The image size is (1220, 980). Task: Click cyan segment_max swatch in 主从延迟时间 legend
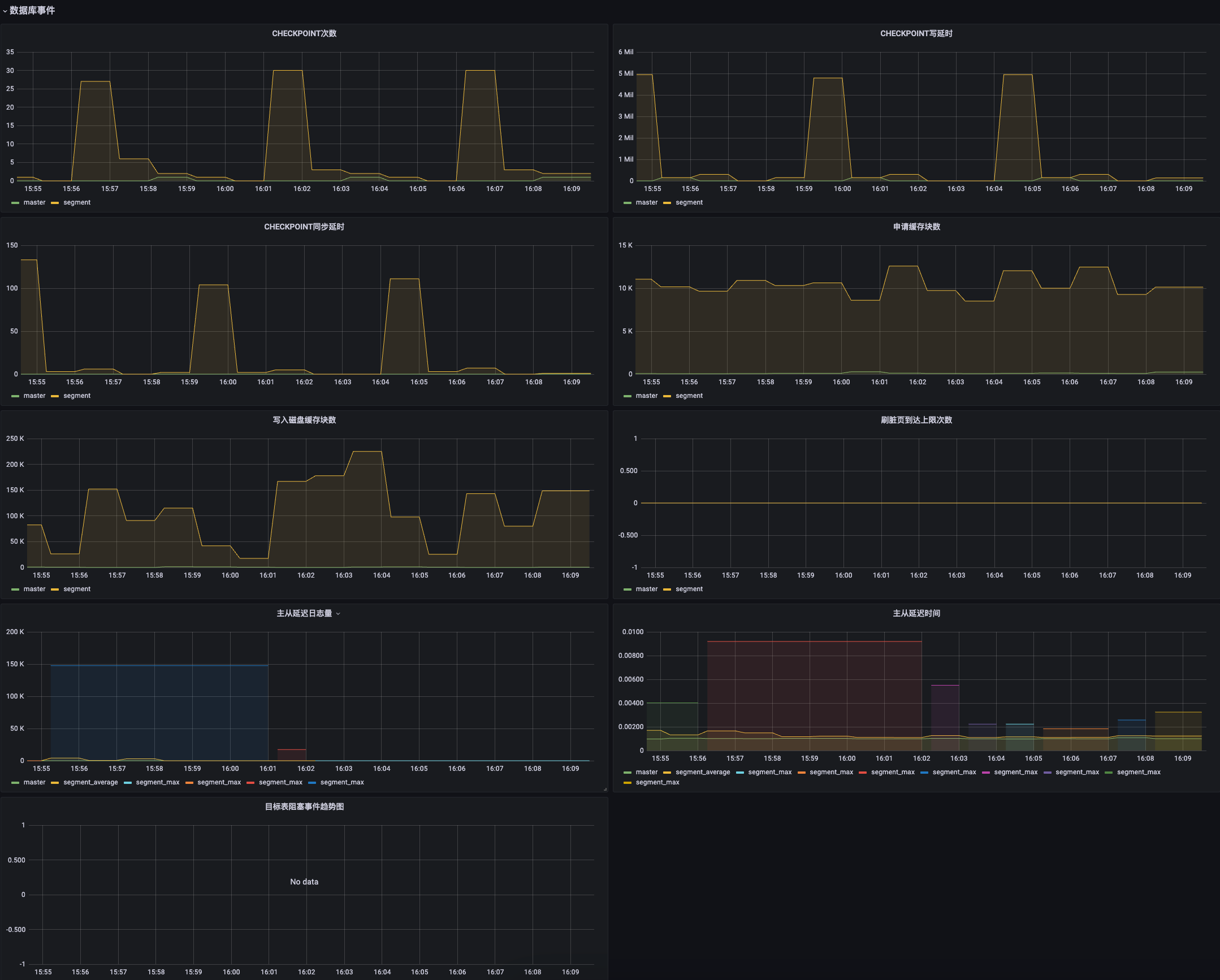point(739,773)
